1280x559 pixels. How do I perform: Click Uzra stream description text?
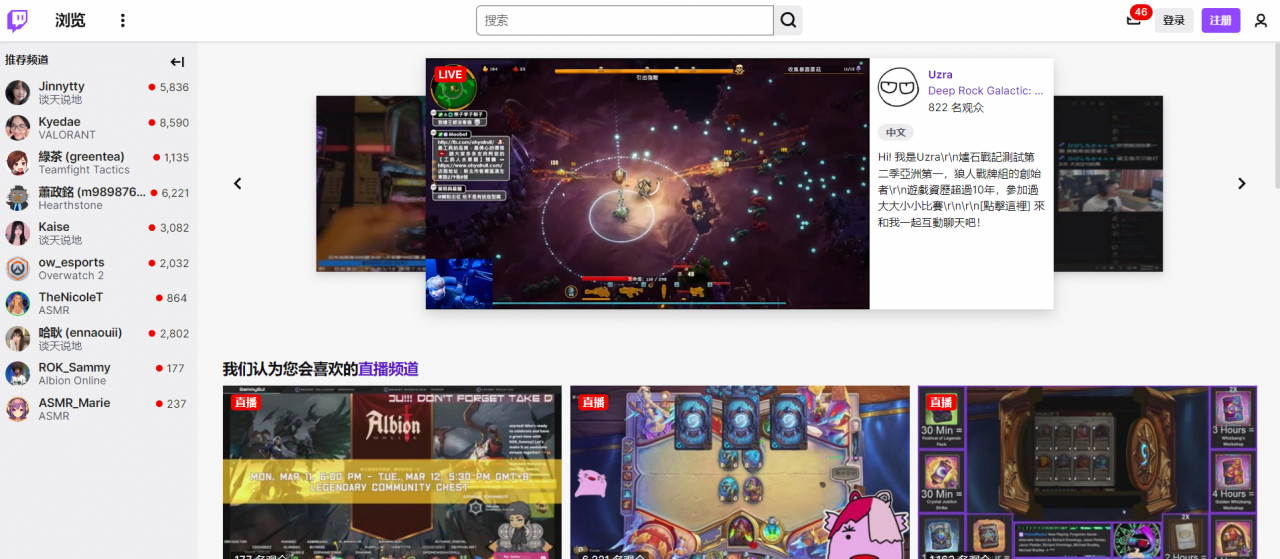click(x=962, y=190)
